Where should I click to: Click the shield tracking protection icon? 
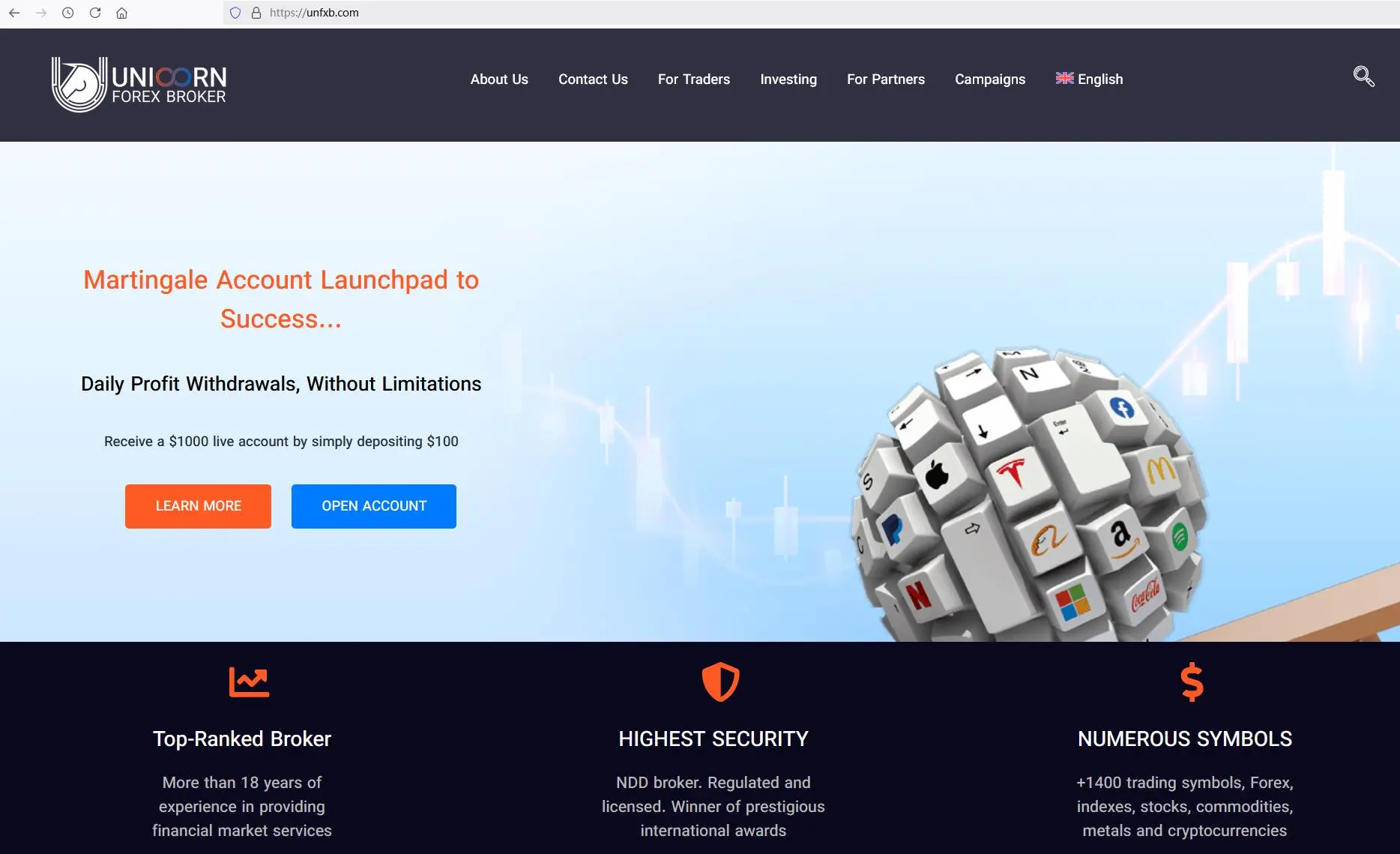[235, 13]
